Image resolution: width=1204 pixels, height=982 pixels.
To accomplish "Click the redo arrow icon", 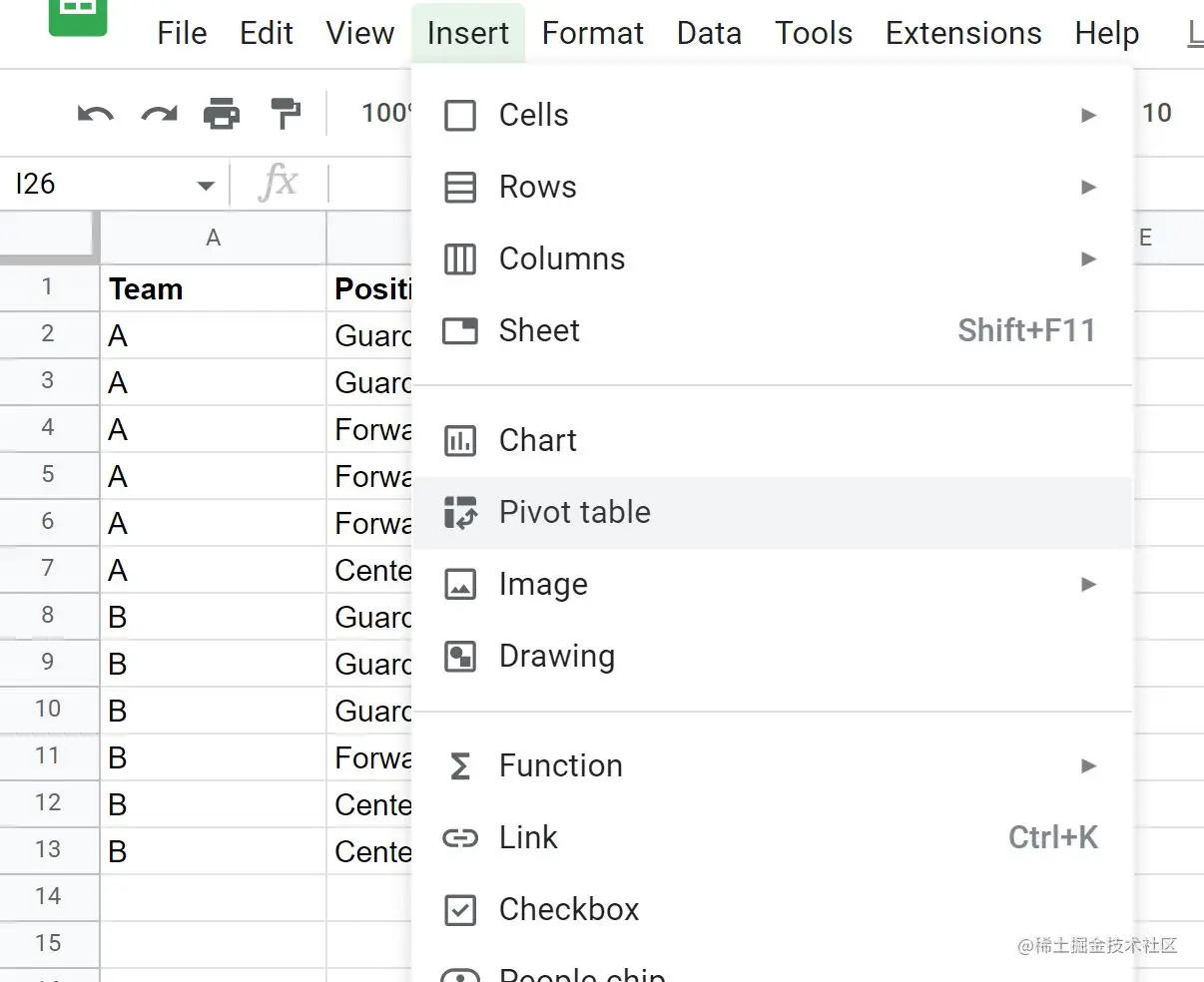I will [159, 114].
